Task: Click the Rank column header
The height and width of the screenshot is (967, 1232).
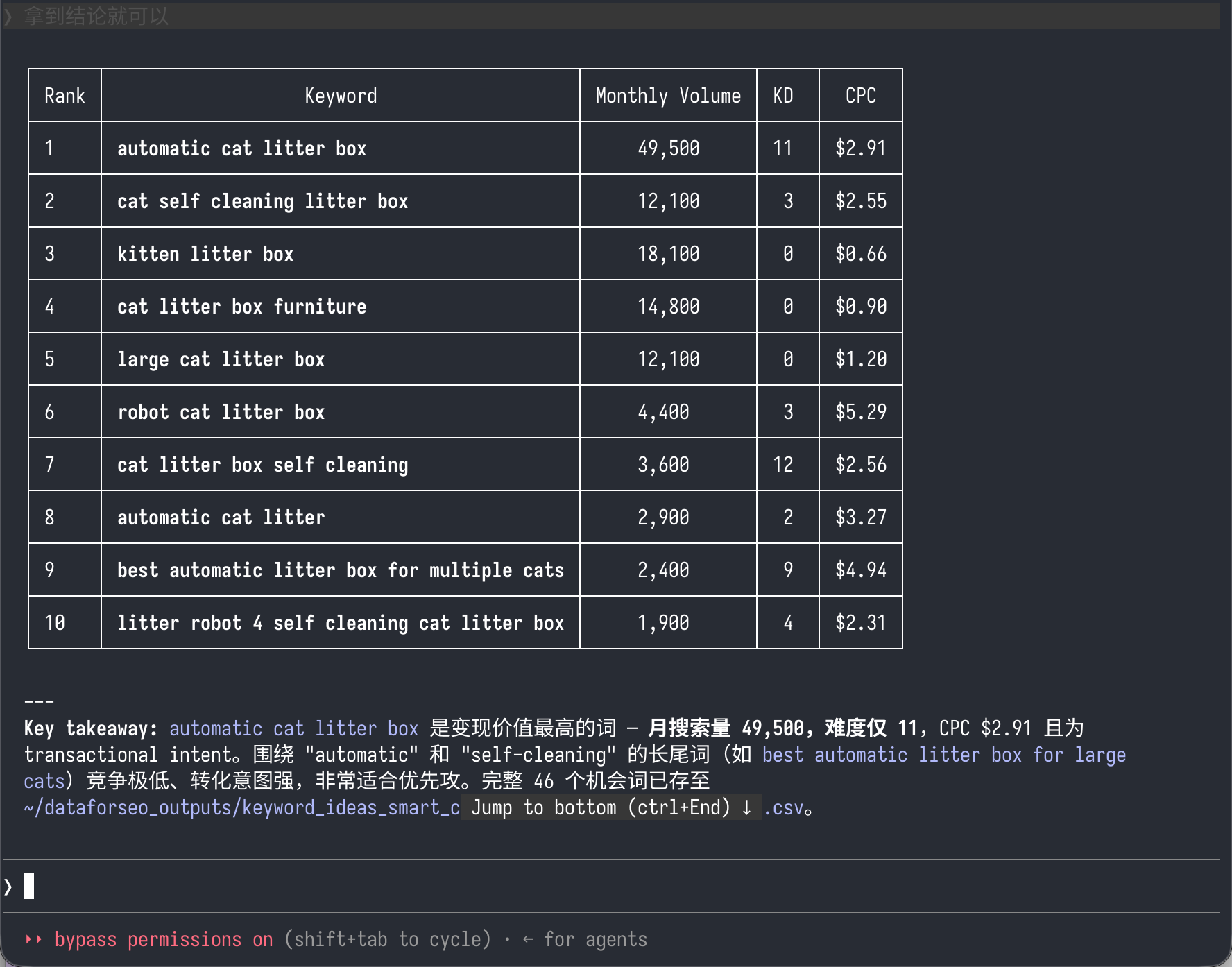Action: [65, 96]
